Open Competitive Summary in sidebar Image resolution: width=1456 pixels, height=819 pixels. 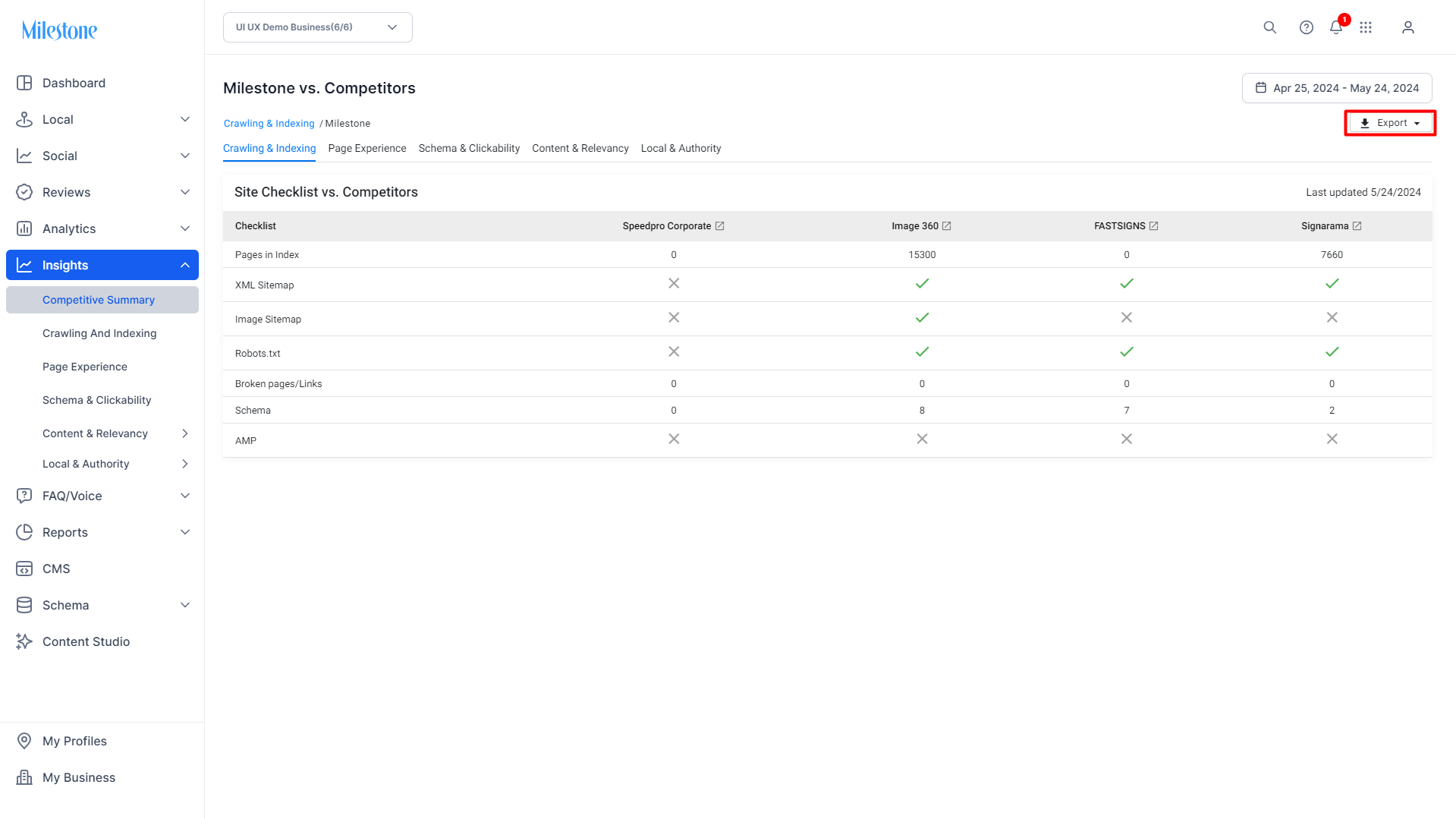click(102, 300)
